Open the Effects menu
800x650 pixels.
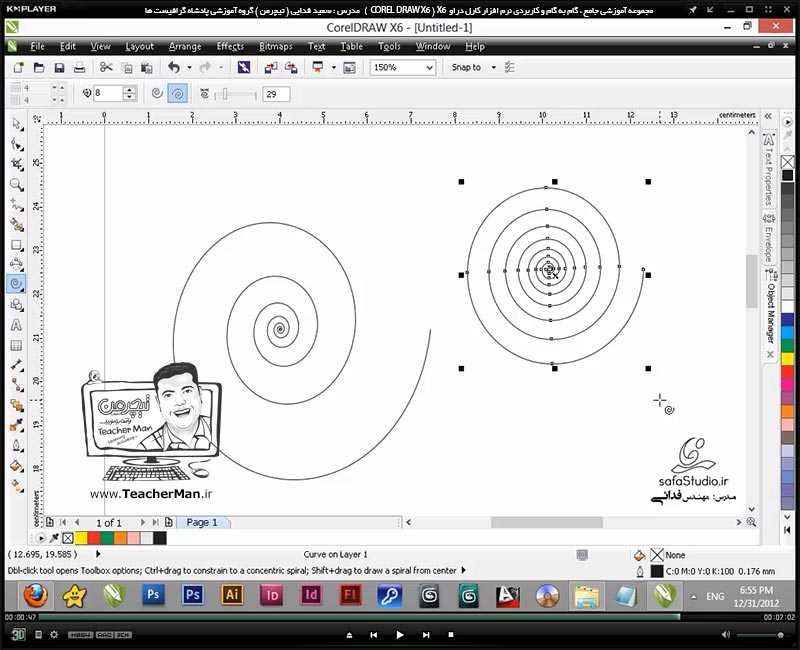[230, 46]
